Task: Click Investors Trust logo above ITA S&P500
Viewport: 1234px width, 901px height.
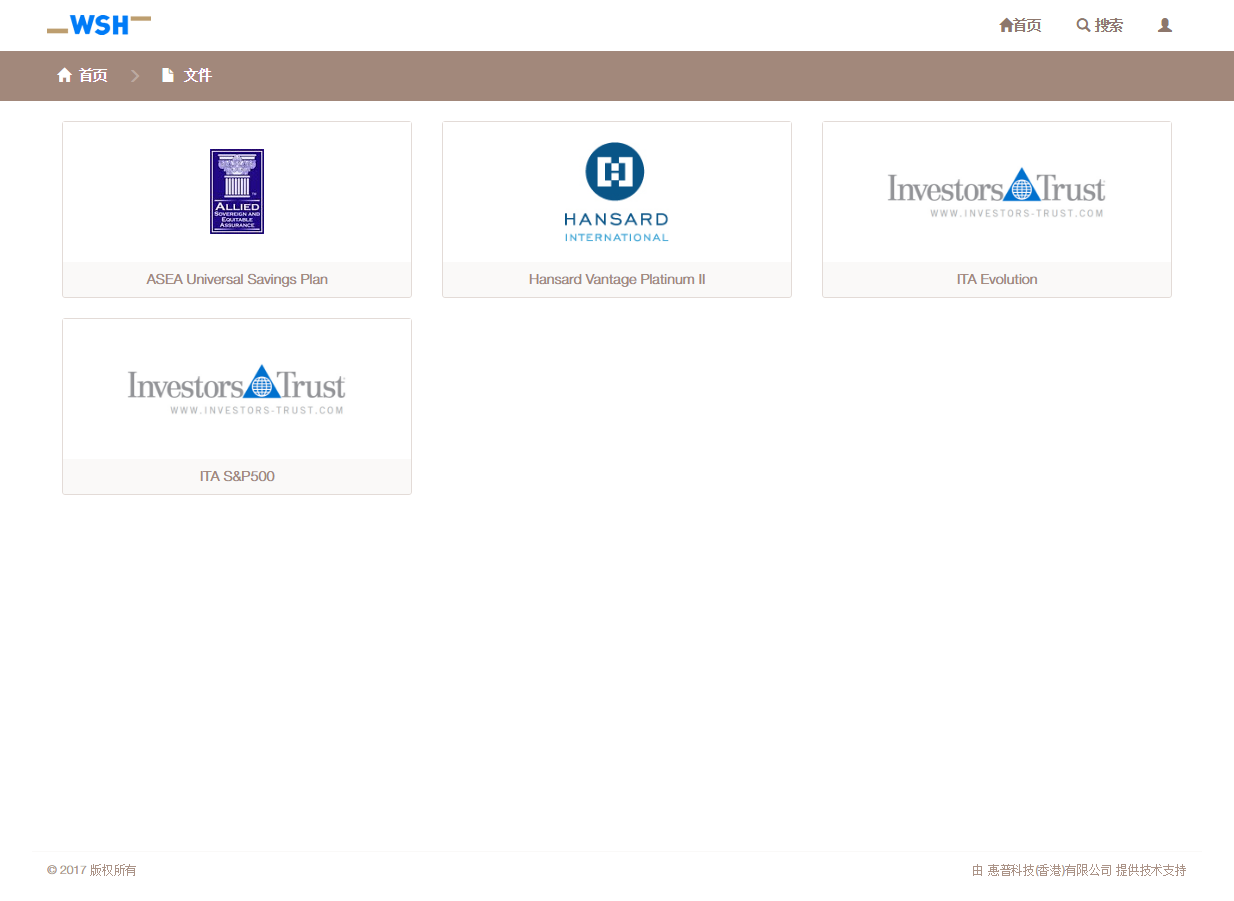Action: click(237, 389)
